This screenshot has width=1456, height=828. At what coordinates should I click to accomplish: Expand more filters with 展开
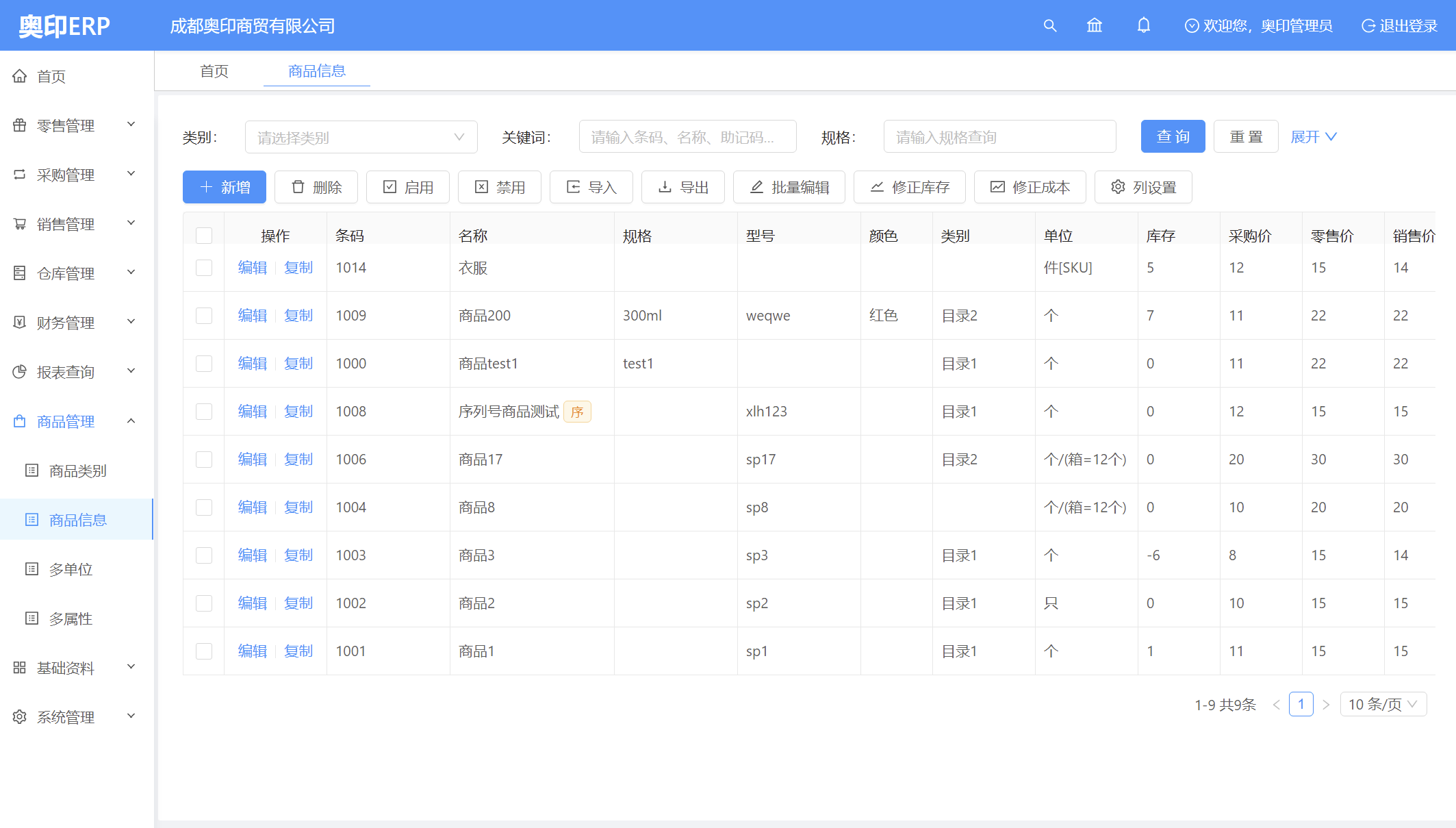tap(1313, 137)
